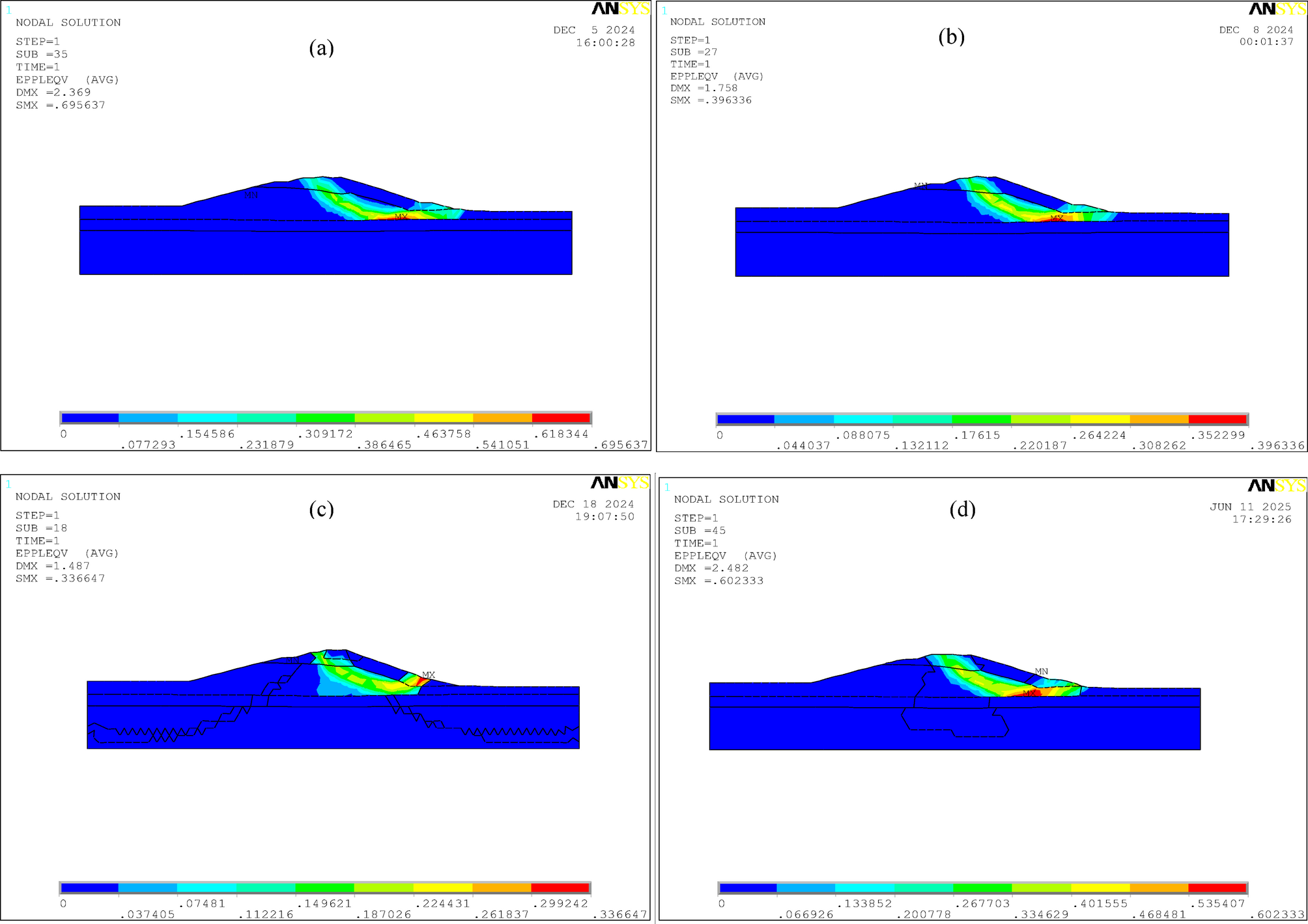Select the MX marker on the dam slope
The width and height of the screenshot is (1308, 924).
point(402,217)
